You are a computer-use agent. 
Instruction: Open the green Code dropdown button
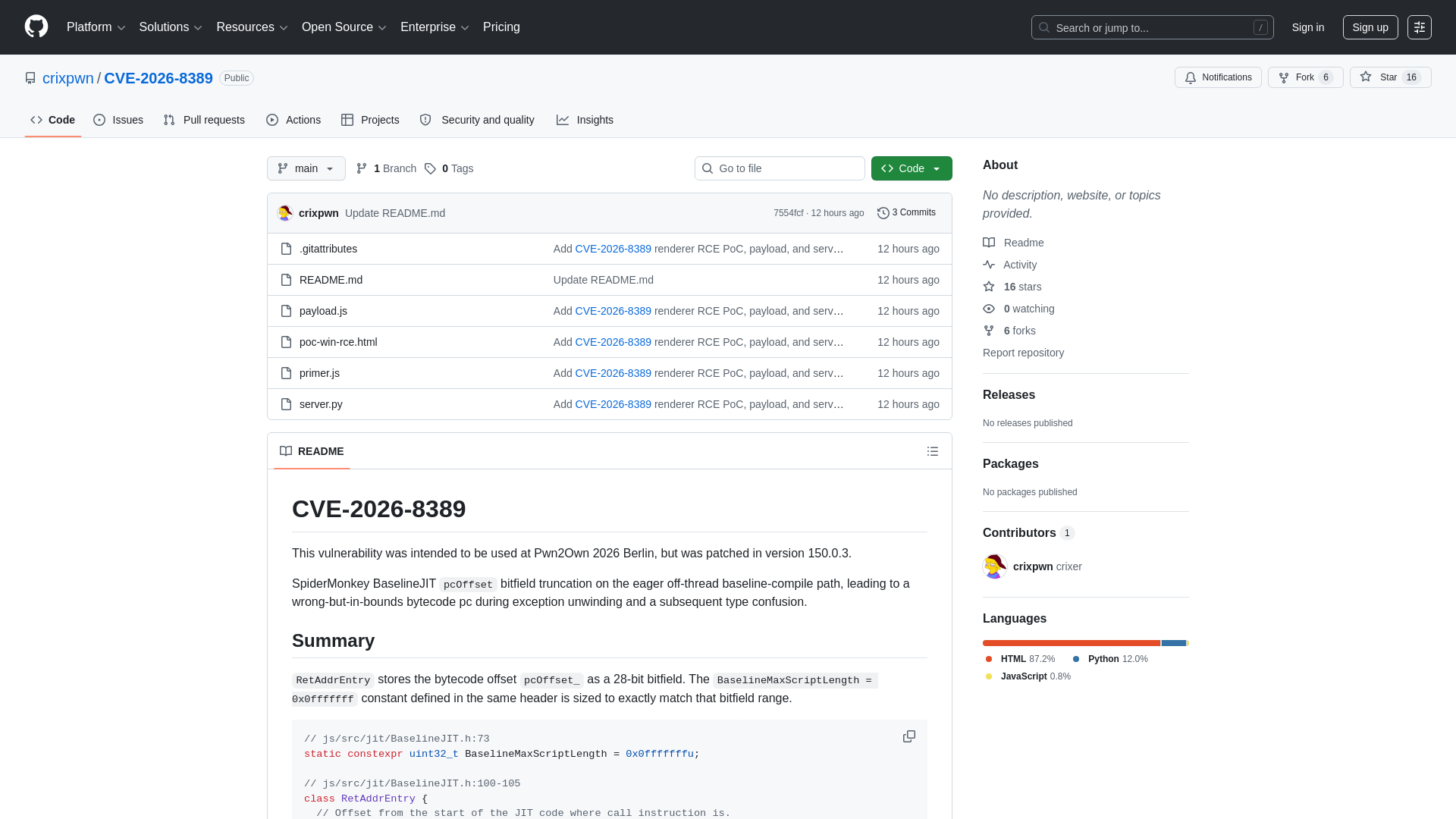pyautogui.click(x=912, y=168)
